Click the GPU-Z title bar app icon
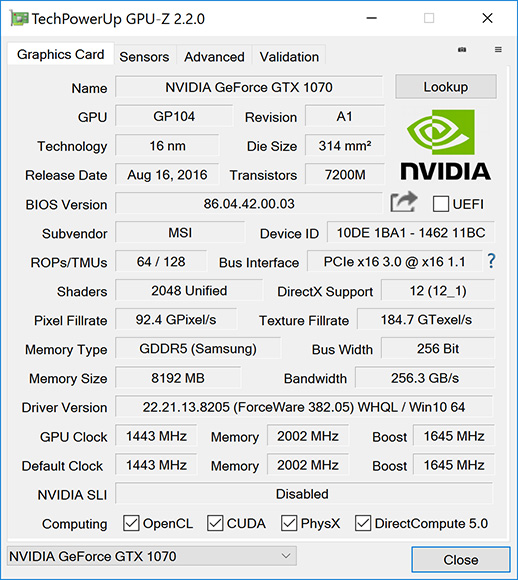518x580 pixels. click(19, 18)
